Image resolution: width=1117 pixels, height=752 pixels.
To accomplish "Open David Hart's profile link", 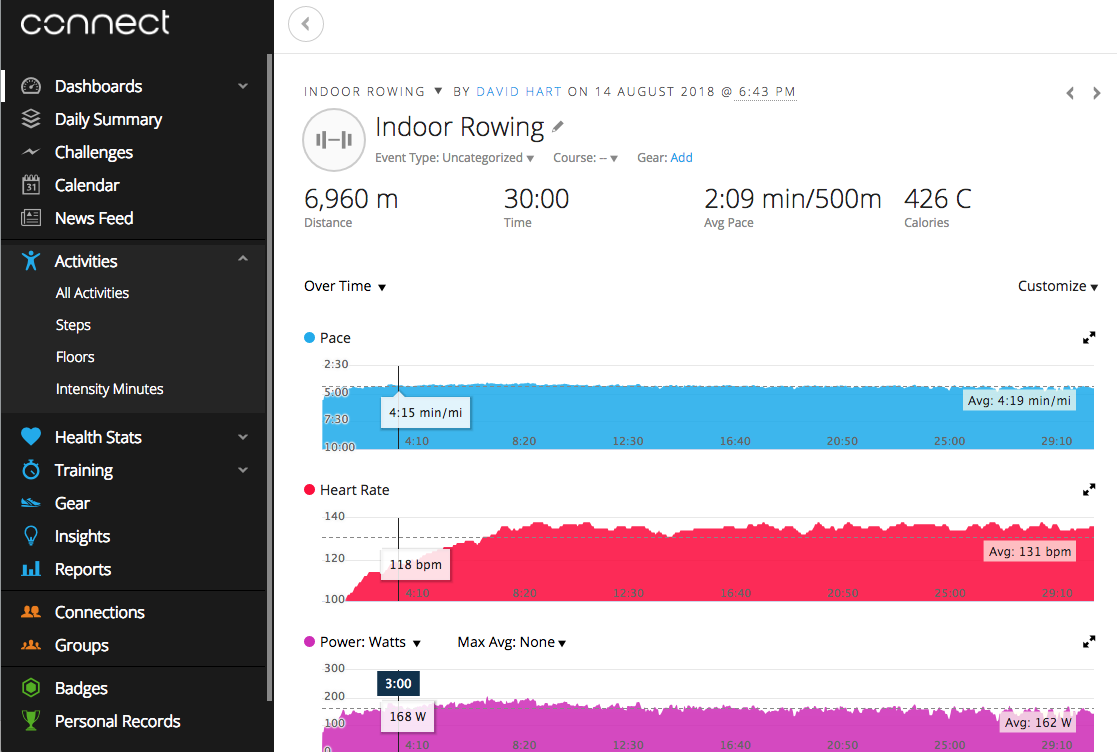I will 518,92.
